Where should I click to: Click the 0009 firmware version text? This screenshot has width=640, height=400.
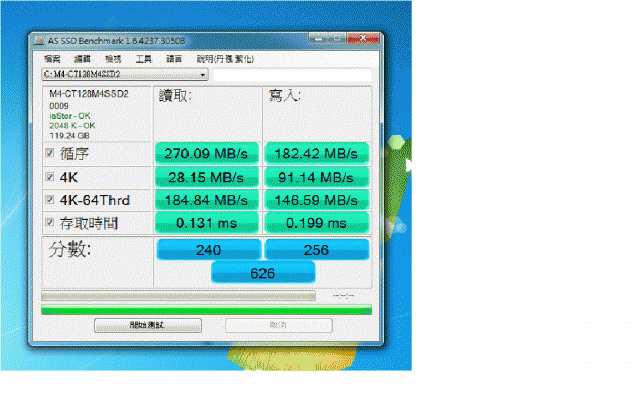59,106
